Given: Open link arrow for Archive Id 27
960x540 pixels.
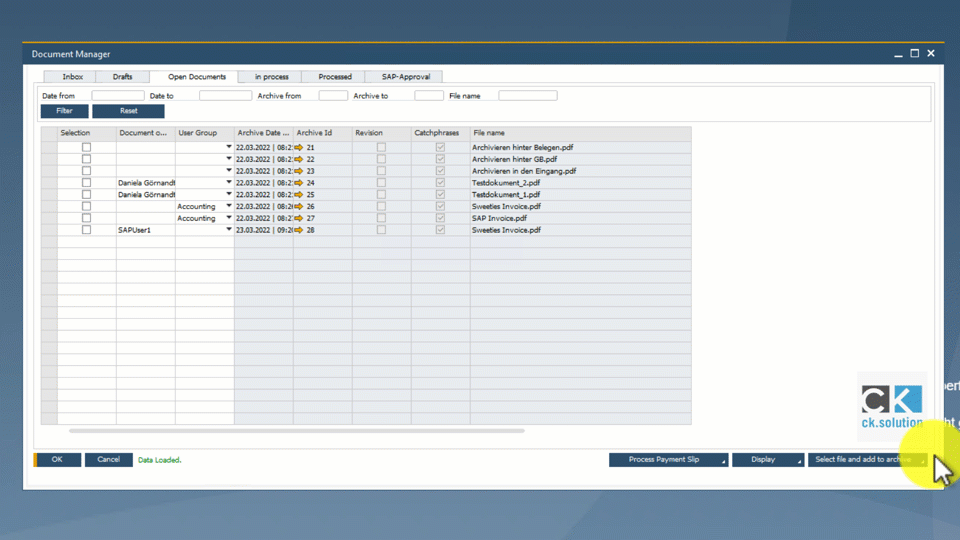Looking at the screenshot, I should [299, 218].
